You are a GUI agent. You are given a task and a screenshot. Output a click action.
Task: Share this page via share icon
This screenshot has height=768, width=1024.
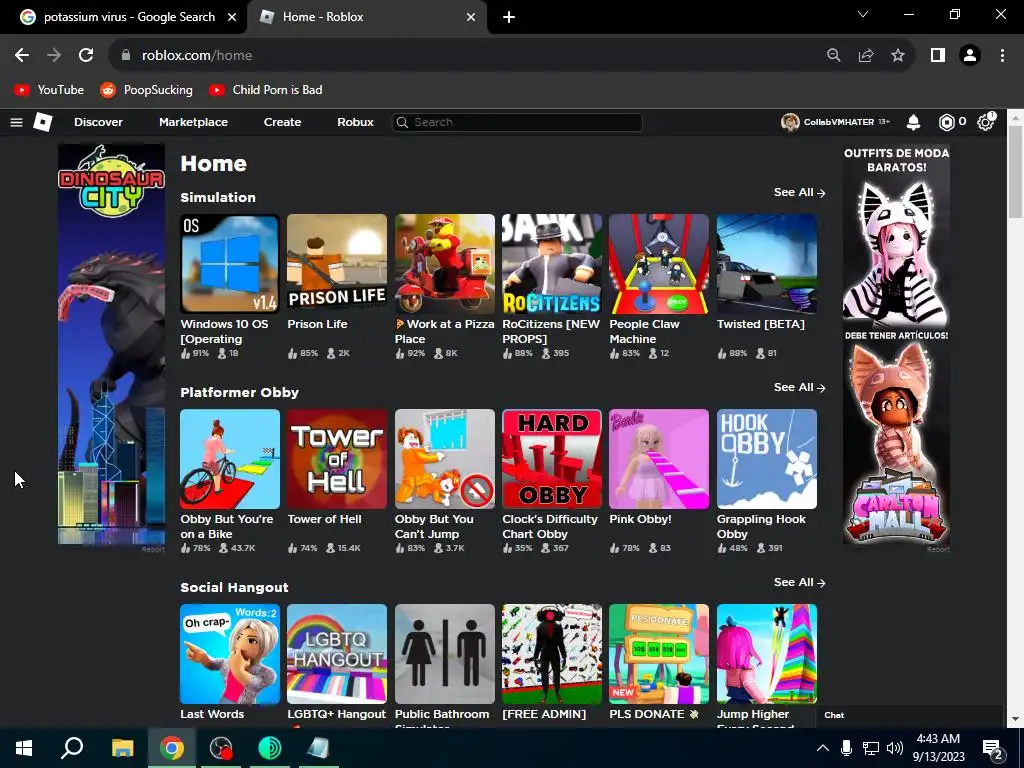tap(866, 56)
